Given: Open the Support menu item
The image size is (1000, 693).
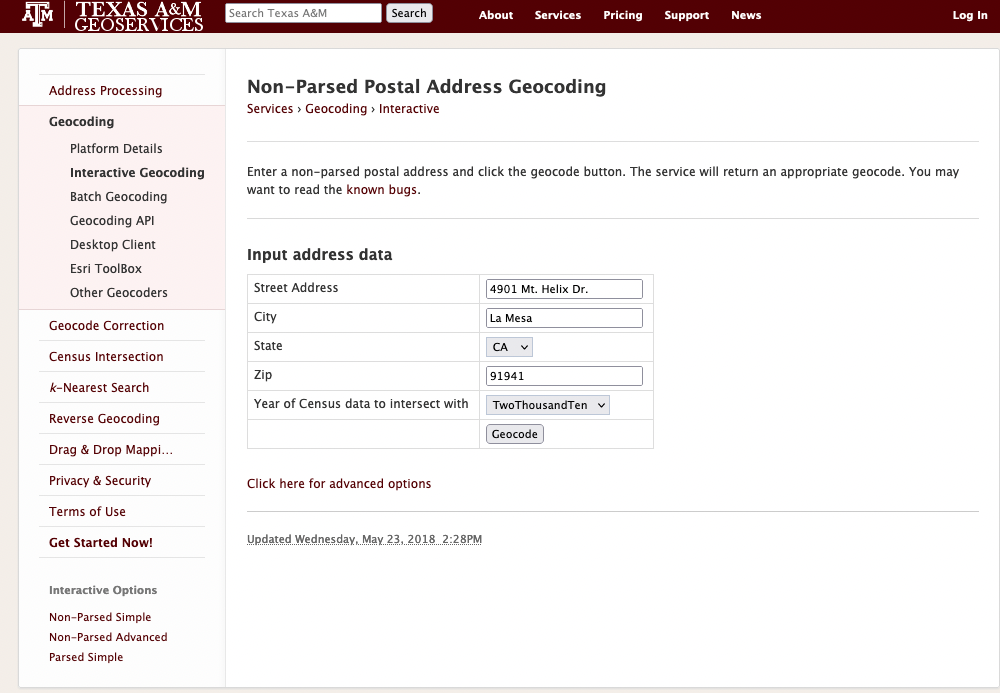Looking at the screenshot, I should pyautogui.click(x=687, y=15).
